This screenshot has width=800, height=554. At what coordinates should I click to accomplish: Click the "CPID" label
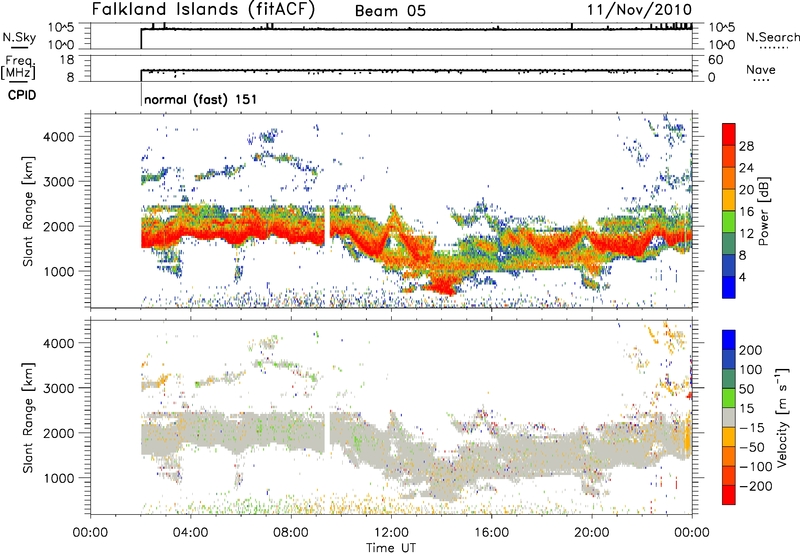(22, 95)
